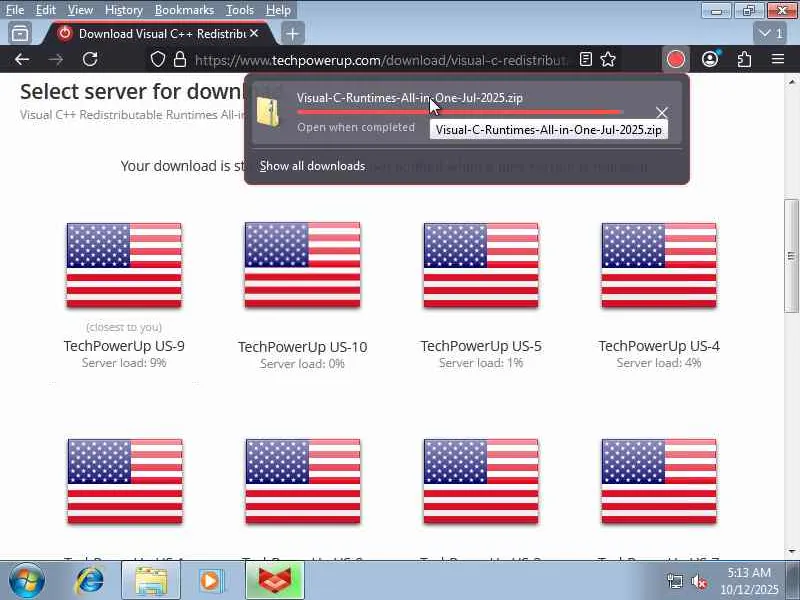Open the View menu
The width and height of the screenshot is (800, 600).
[x=80, y=10]
